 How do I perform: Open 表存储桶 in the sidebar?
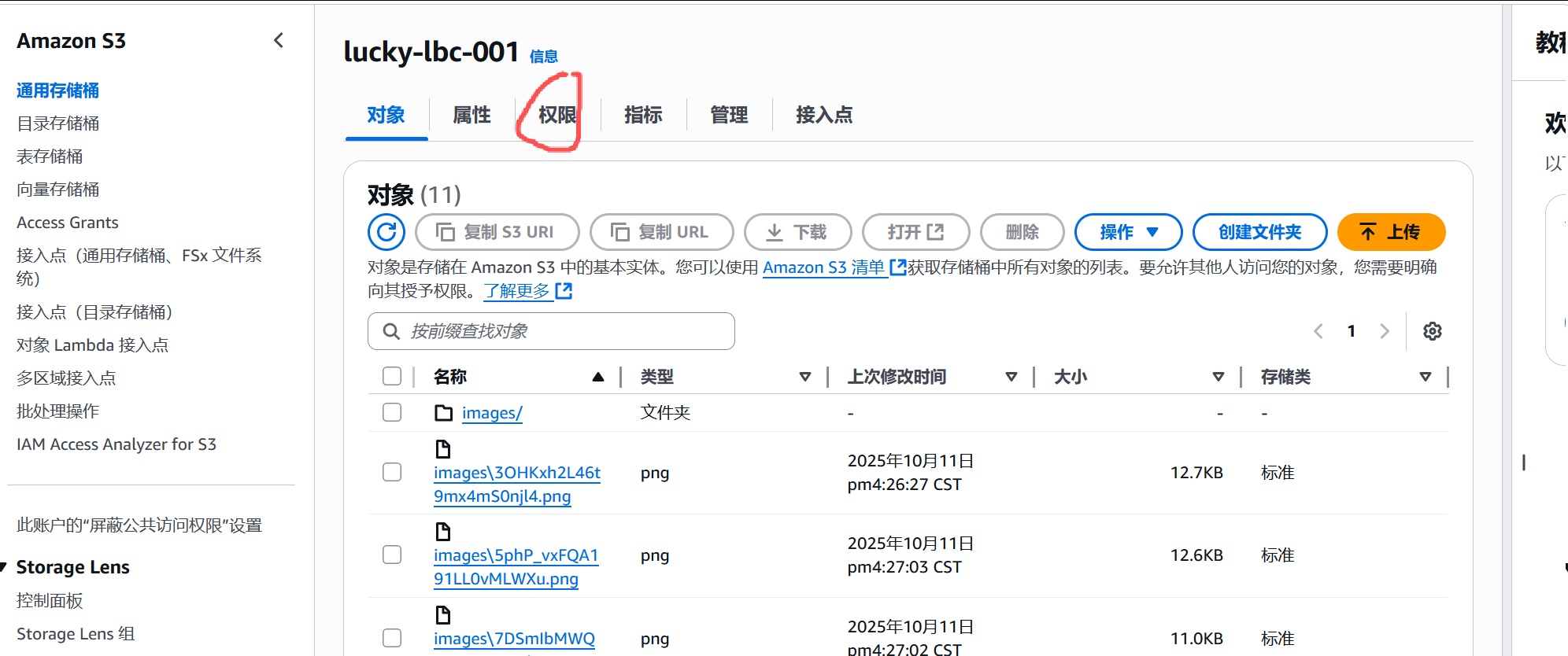pos(50,157)
